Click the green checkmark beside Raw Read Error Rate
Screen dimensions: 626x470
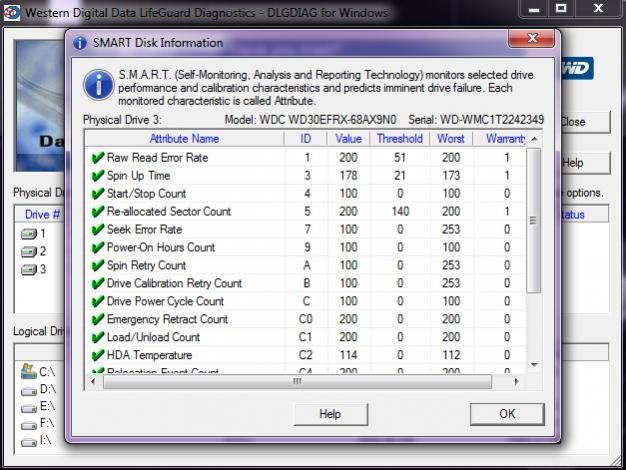pyautogui.click(x=98, y=158)
